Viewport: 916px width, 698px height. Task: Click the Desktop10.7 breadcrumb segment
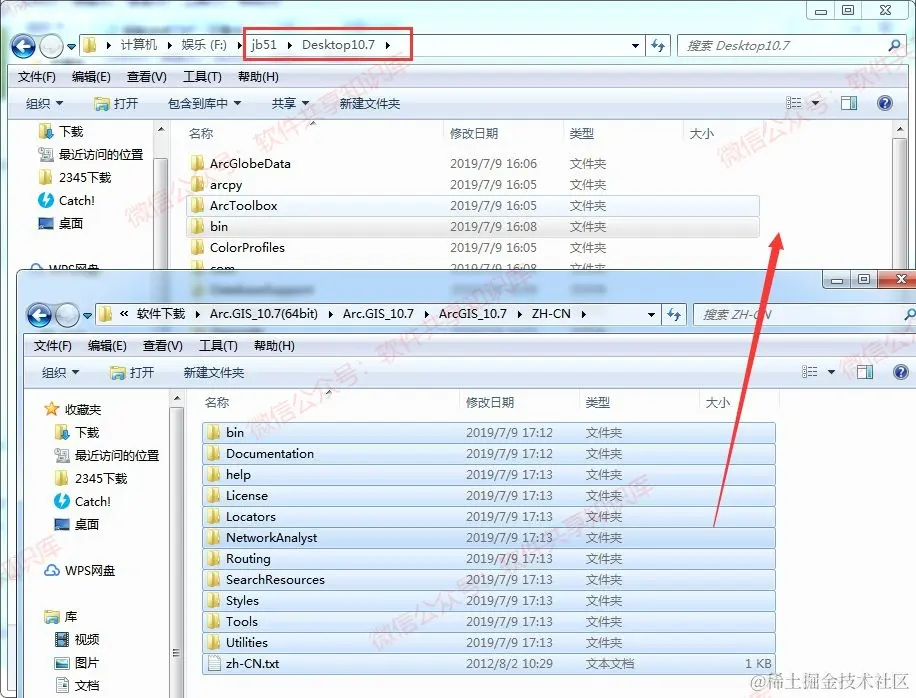pos(338,45)
